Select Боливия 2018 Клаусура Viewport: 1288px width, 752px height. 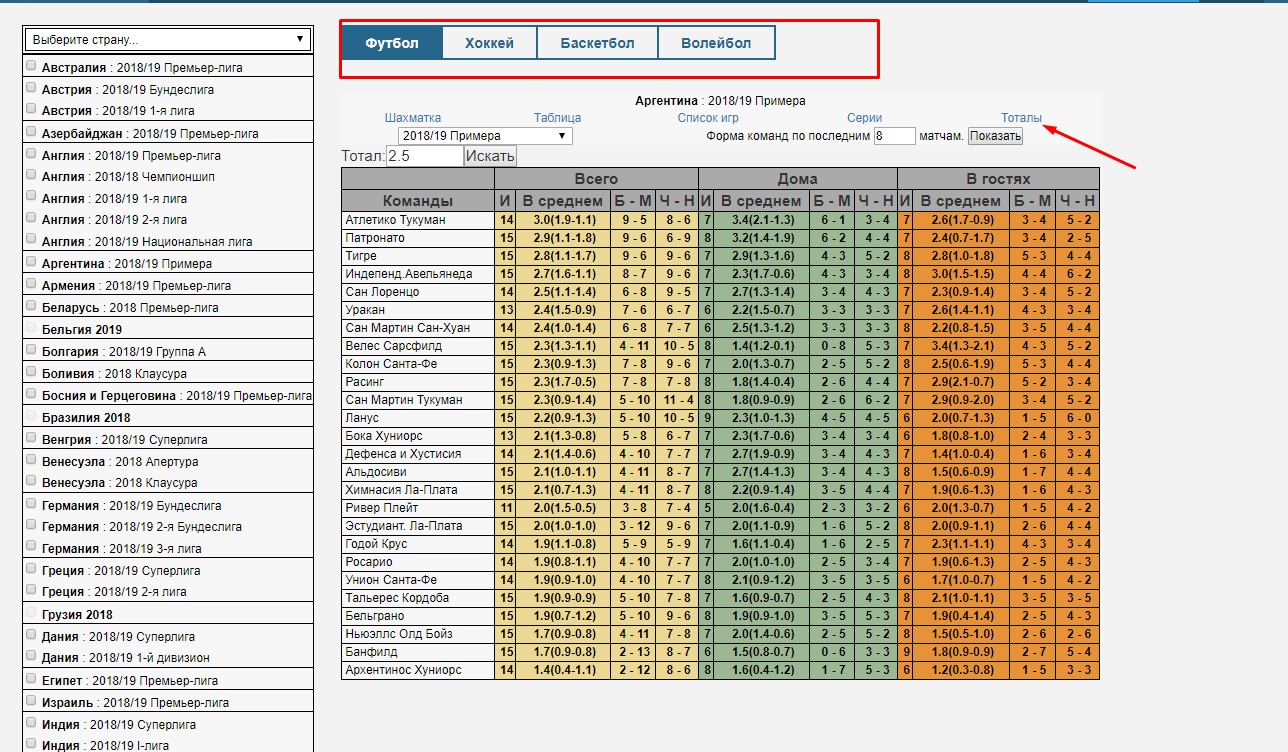pos(114,373)
